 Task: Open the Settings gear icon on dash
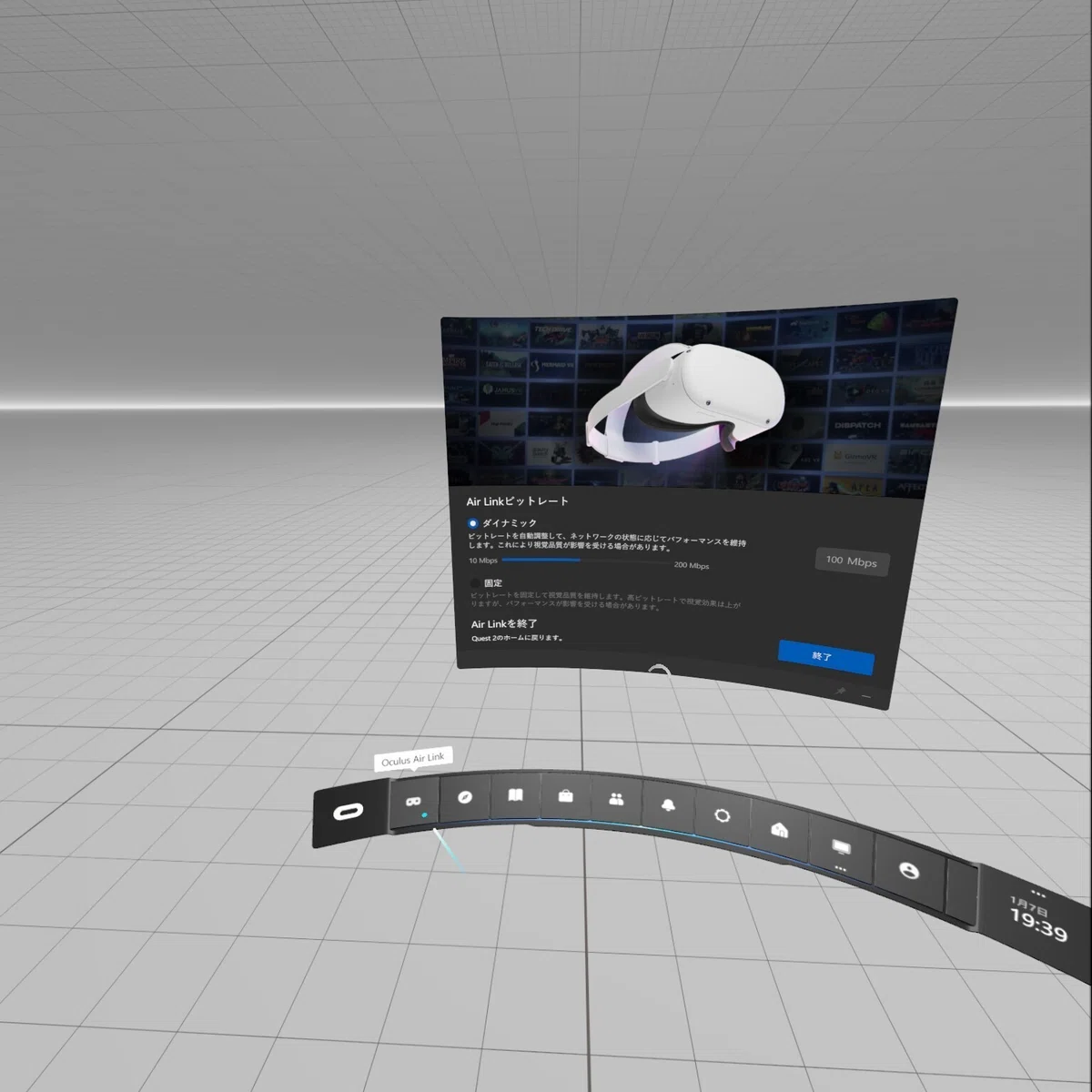tap(723, 815)
